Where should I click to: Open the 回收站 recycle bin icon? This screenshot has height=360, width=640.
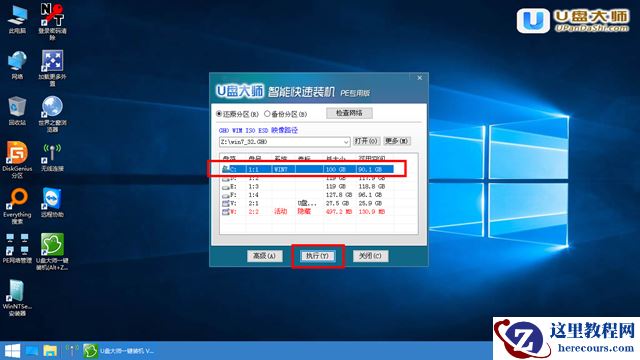click(17, 111)
